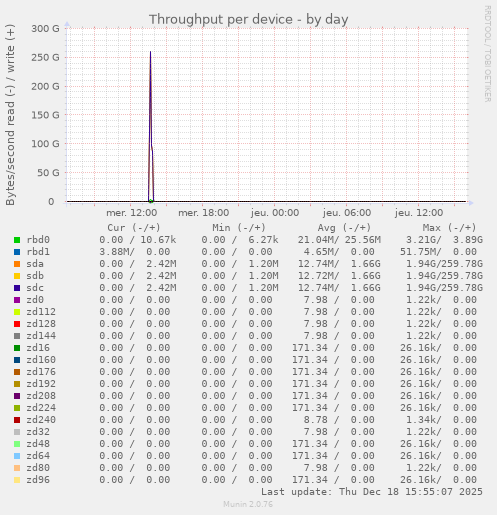Click rbd1 max value '51.75M/'
This screenshot has width=497, height=515.
click(x=420, y=252)
